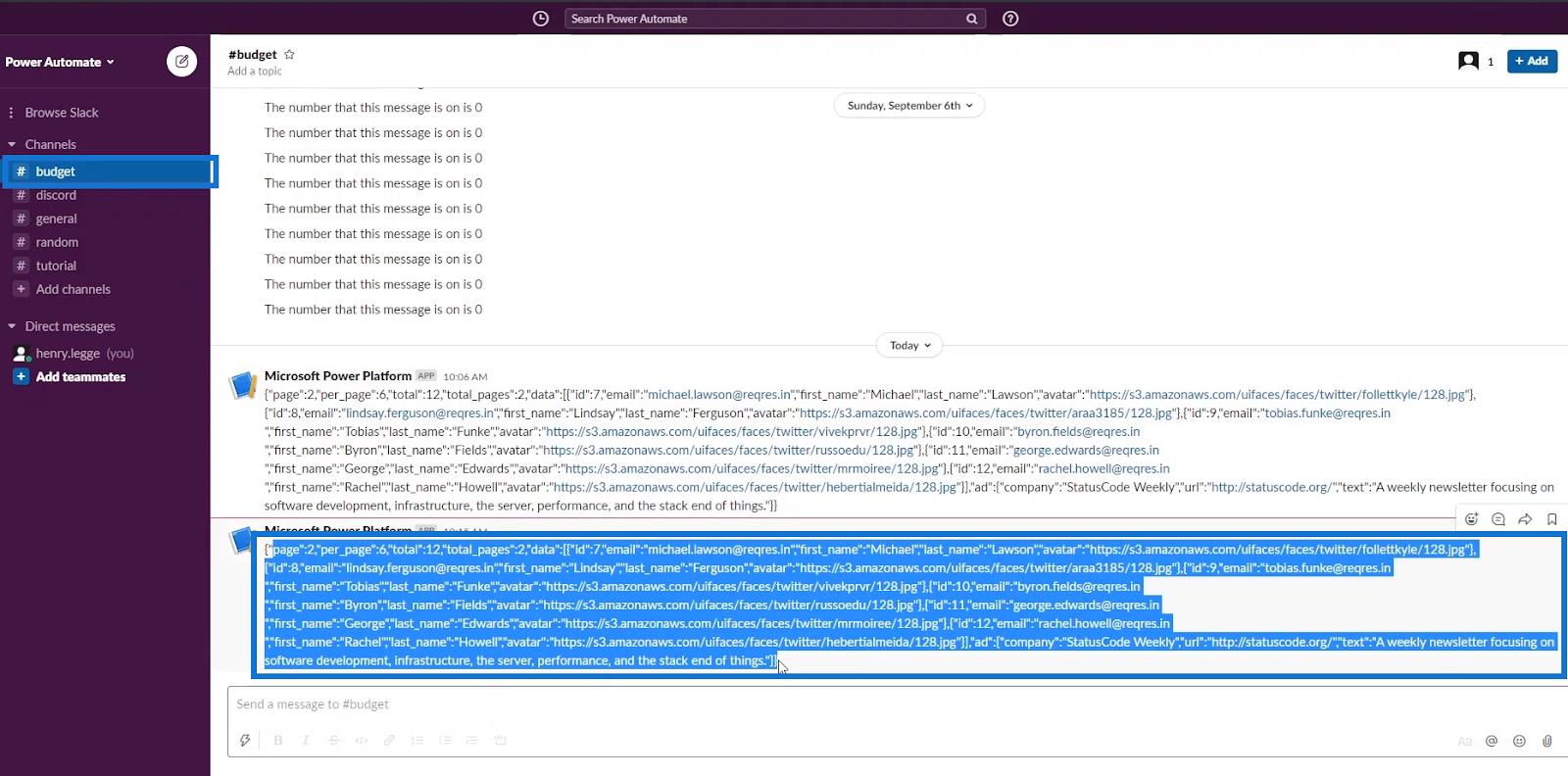Screen dimensions: 1568x776
Task: Select the budget channel
Action: click(x=108, y=171)
